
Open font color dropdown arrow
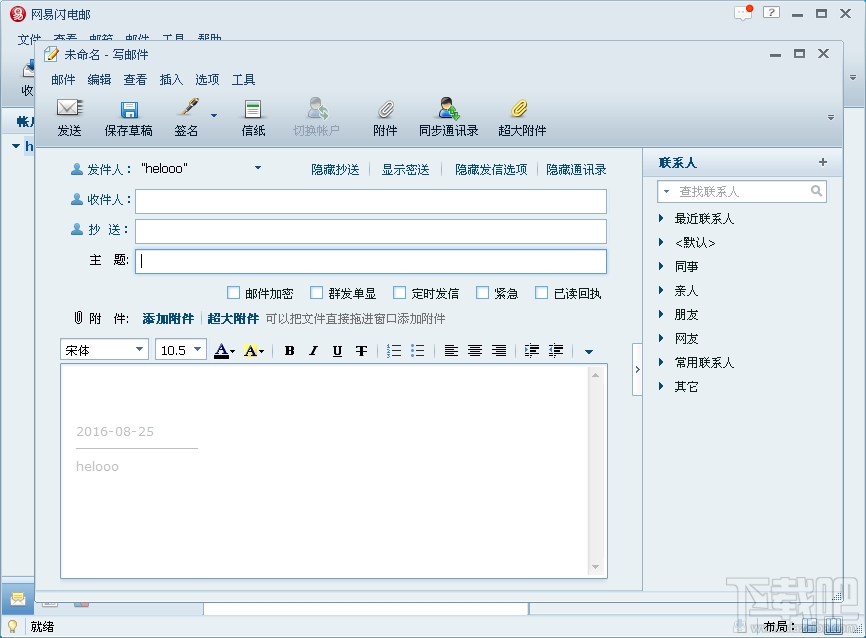coord(233,352)
